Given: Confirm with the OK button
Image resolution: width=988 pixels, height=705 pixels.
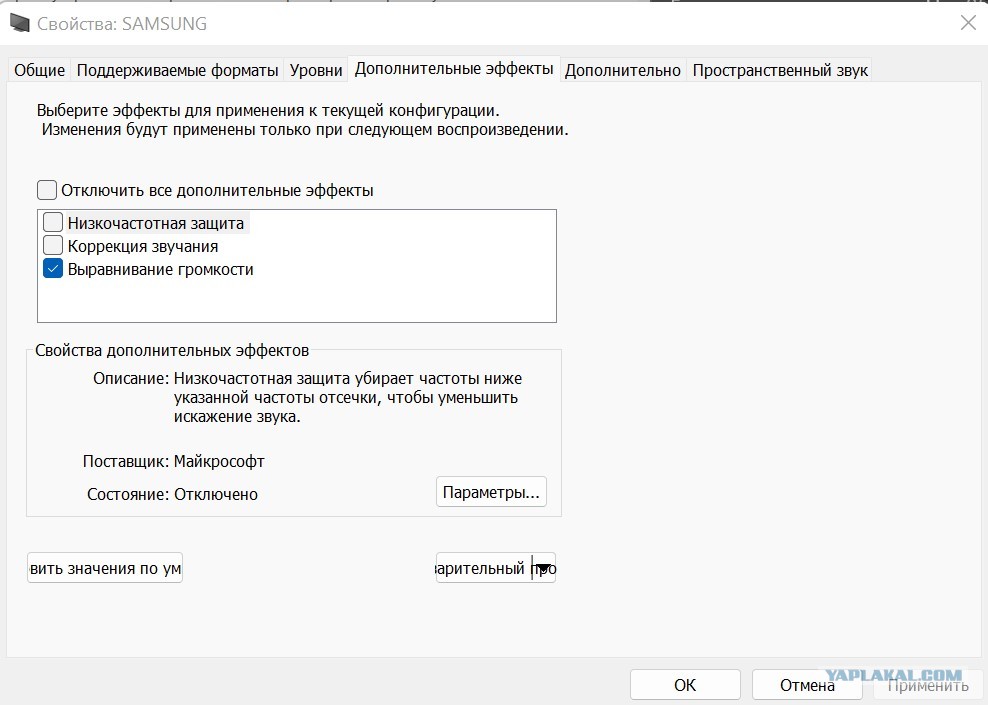Looking at the screenshot, I should point(685,685).
